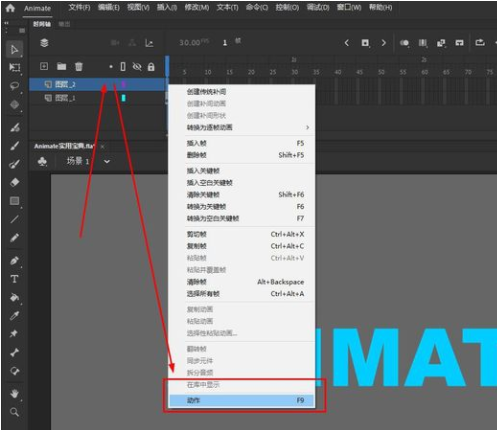Step back to previous keyframe arrow
Image resolution: width=497 pixels, height=430 pixels.
pyautogui.click(x=347, y=43)
